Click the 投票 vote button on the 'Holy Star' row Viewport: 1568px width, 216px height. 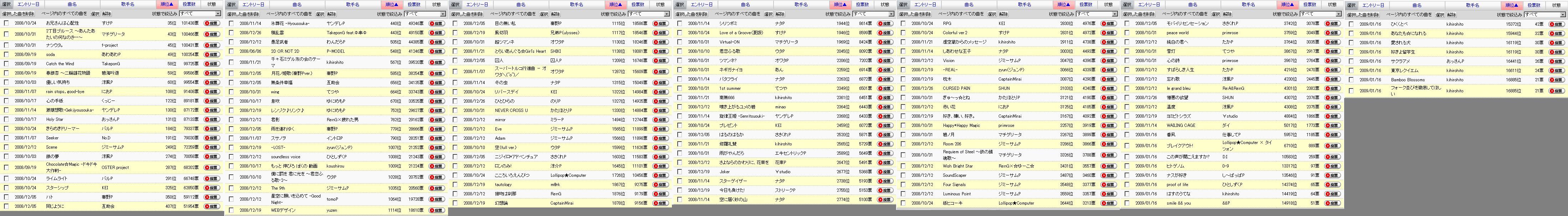coord(211,120)
